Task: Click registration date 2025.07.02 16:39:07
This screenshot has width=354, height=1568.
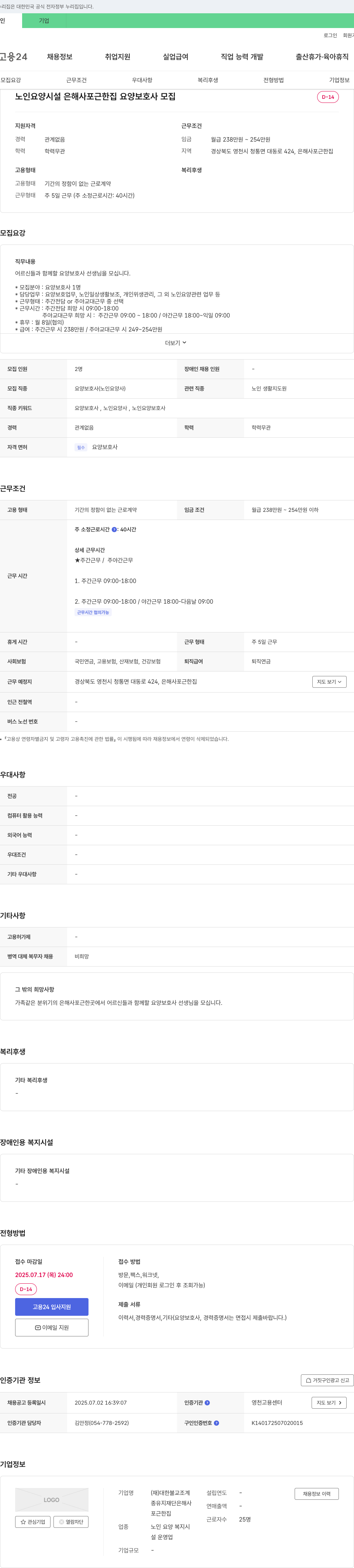Action: tap(100, 1402)
